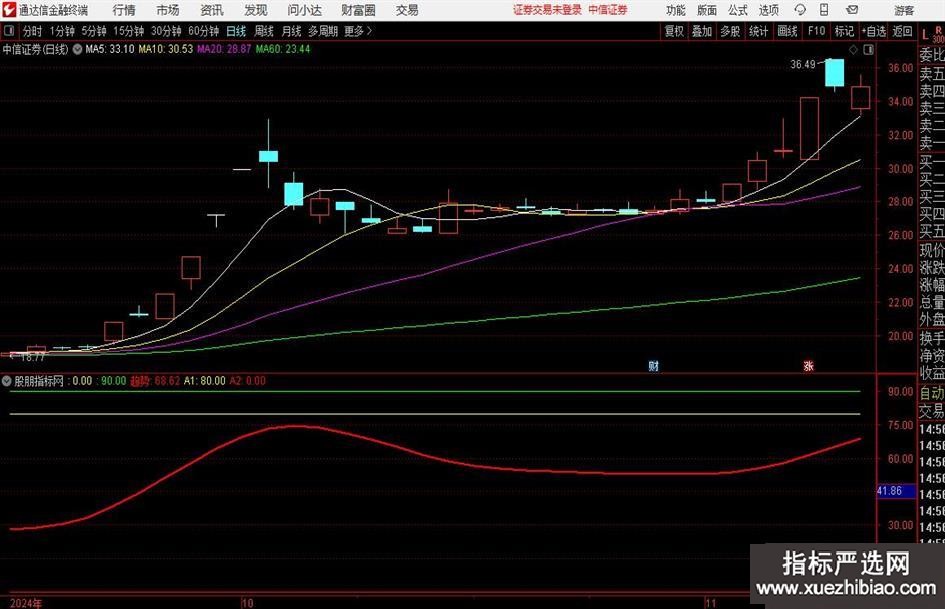The width and height of the screenshot is (945, 609).
Task: Click the MA20: 28.87 value
Action: (x=224, y=49)
